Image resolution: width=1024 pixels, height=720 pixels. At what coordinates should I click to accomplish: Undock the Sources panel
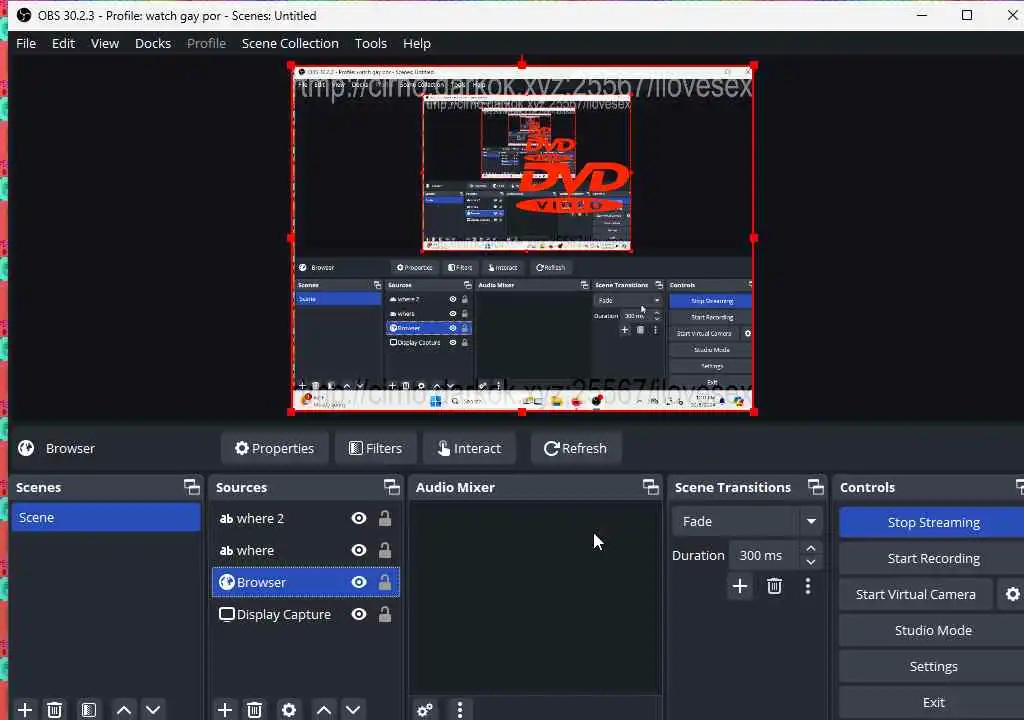point(392,487)
